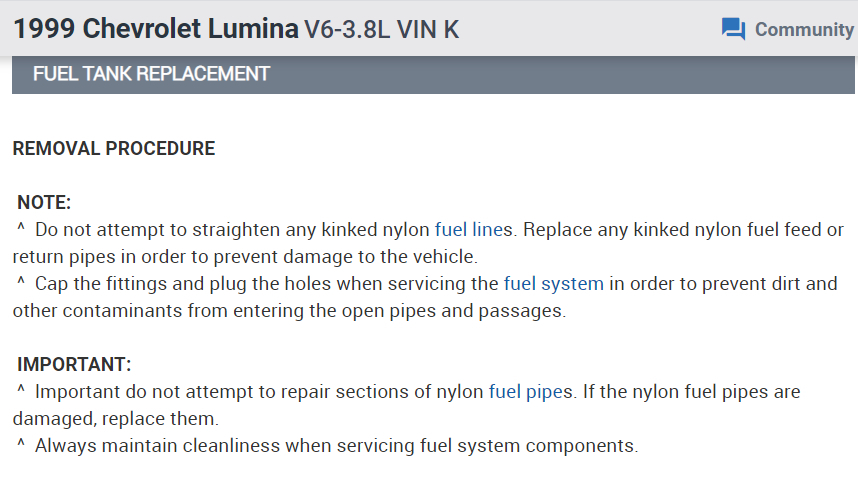Click the Community chat bubble icon
This screenshot has width=858, height=480.
(733, 29)
